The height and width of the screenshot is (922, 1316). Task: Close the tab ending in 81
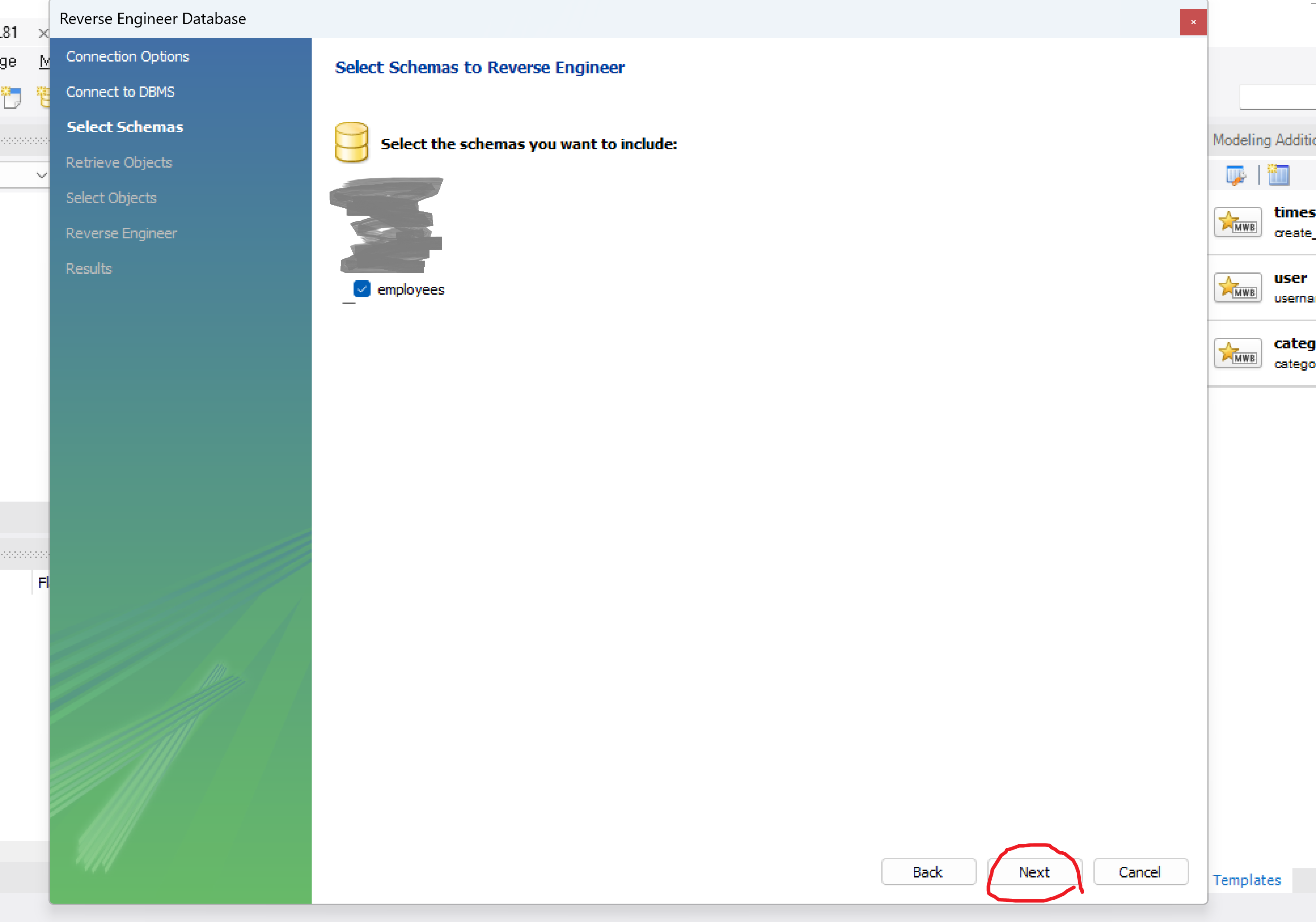point(43,33)
